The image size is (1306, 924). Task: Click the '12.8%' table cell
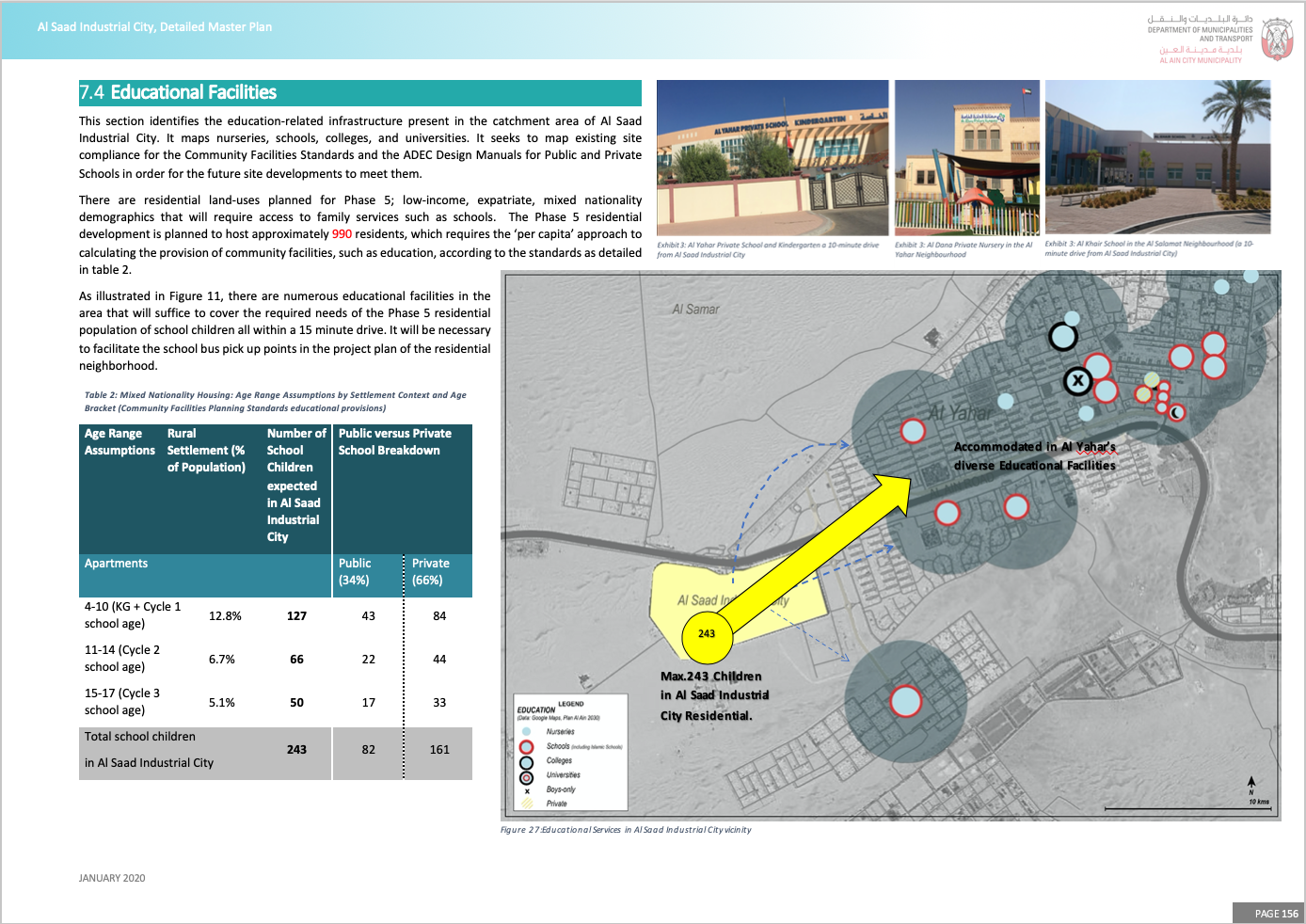pos(225,616)
